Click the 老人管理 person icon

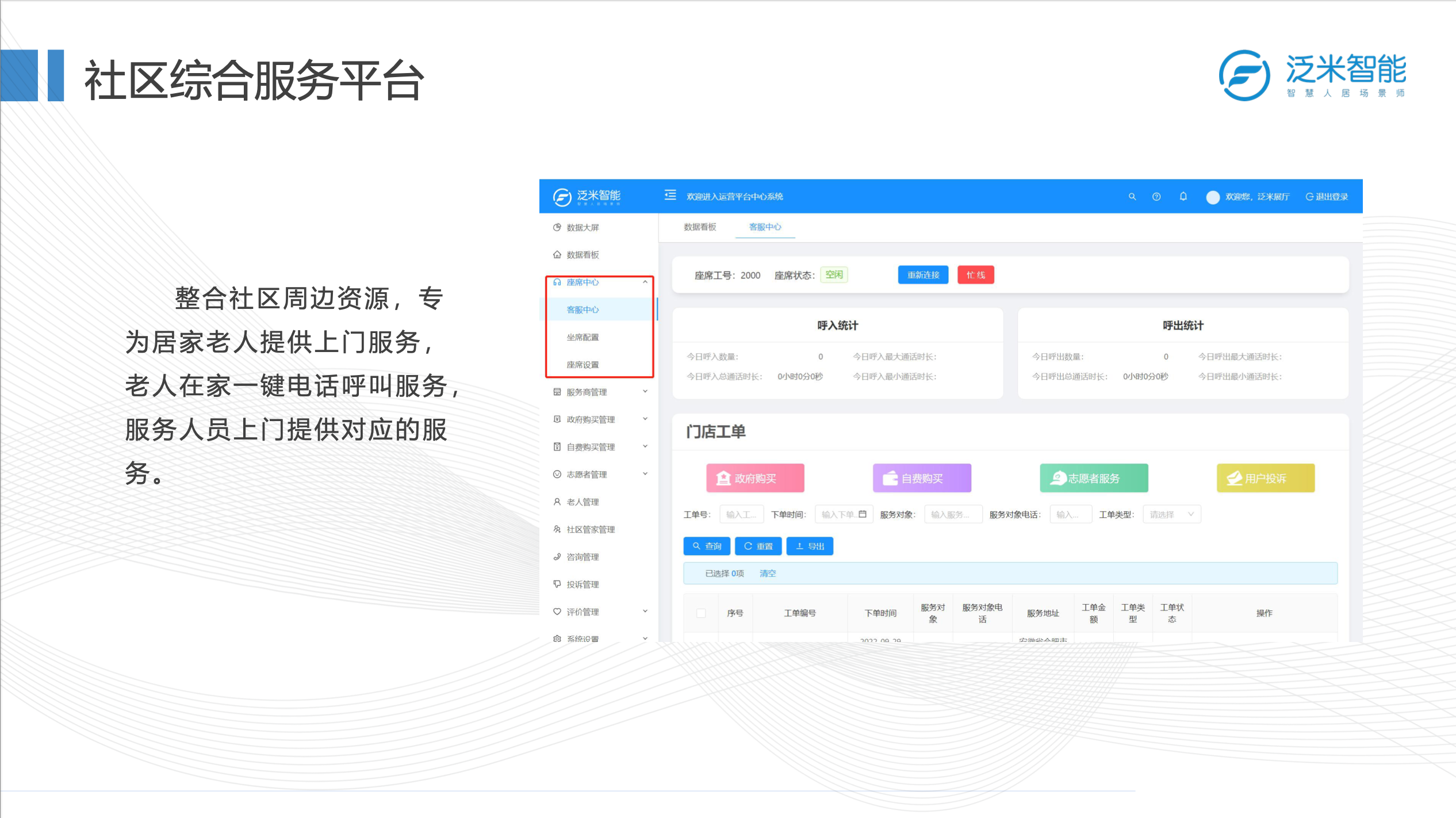pyautogui.click(x=557, y=502)
